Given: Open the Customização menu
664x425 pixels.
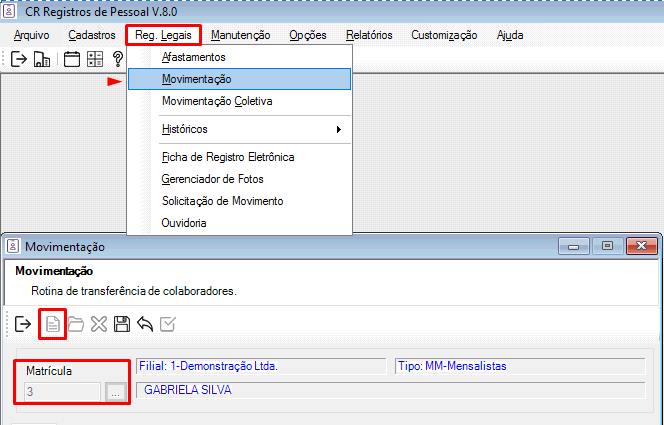Looking at the screenshot, I should (x=444, y=35).
